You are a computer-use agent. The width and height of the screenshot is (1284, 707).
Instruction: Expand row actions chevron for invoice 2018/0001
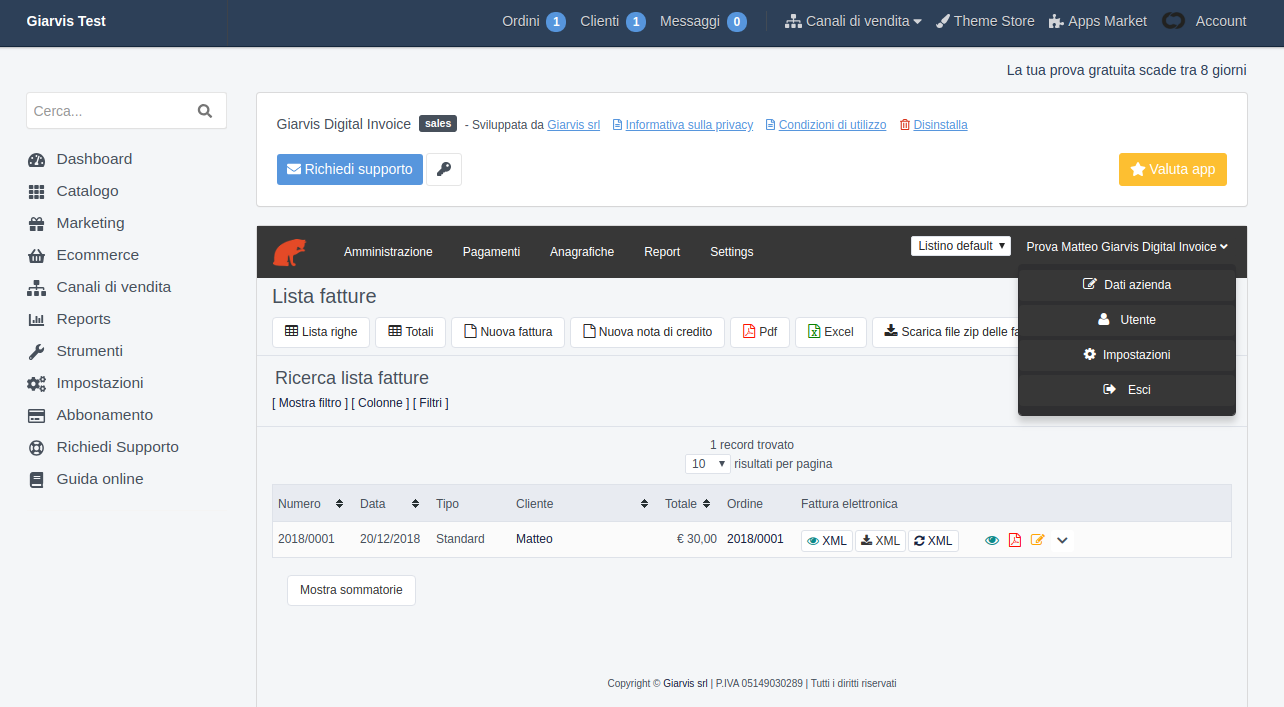tap(1062, 540)
